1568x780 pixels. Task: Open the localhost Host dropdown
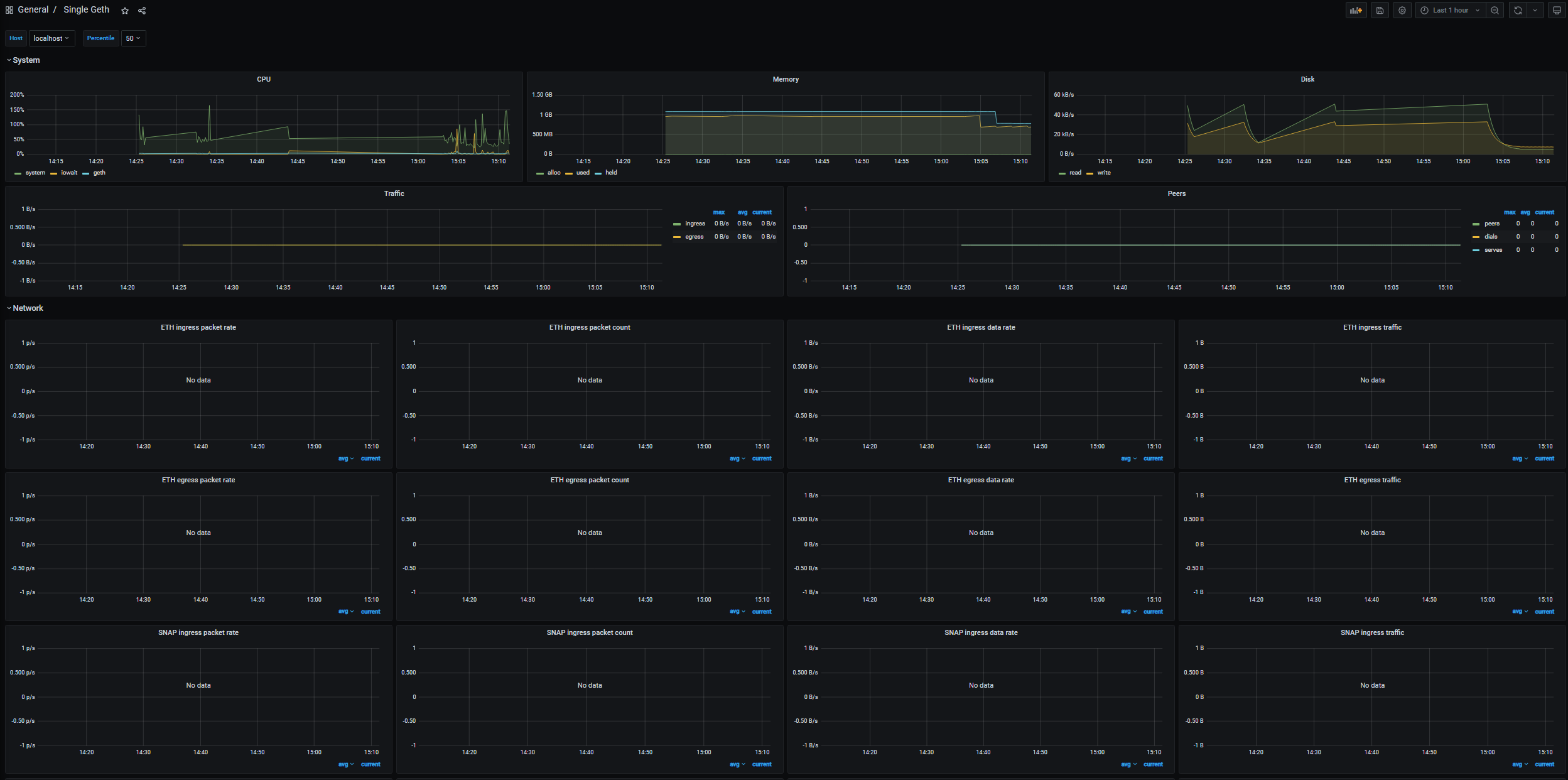tap(51, 38)
